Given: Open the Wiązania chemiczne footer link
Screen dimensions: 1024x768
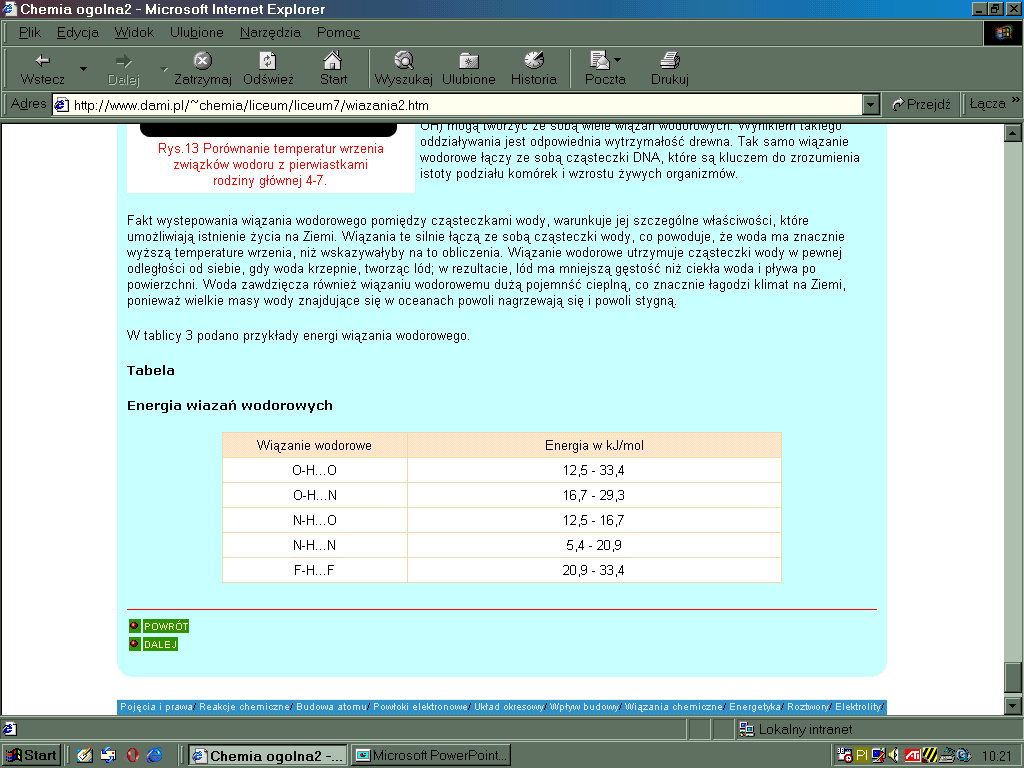Looking at the screenshot, I should (x=674, y=707).
